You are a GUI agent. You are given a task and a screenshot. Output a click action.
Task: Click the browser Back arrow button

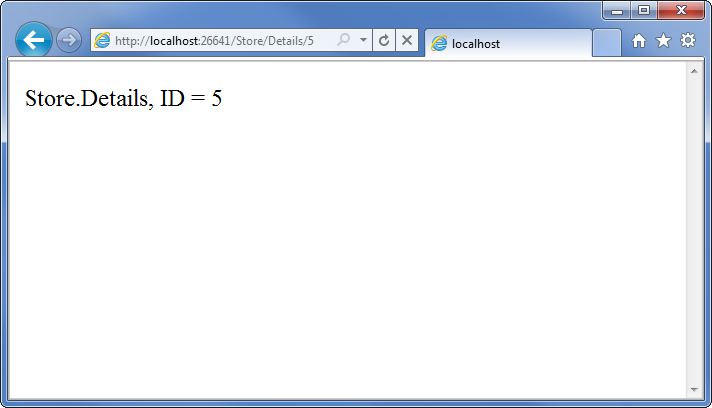[x=33, y=40]
